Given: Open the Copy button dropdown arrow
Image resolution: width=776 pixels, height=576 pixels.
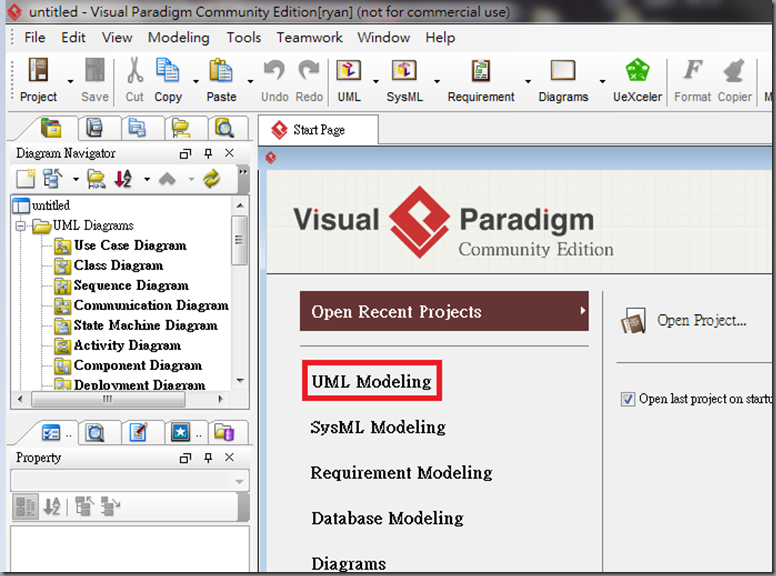Looking at the screenshot, I should [196, 81].
